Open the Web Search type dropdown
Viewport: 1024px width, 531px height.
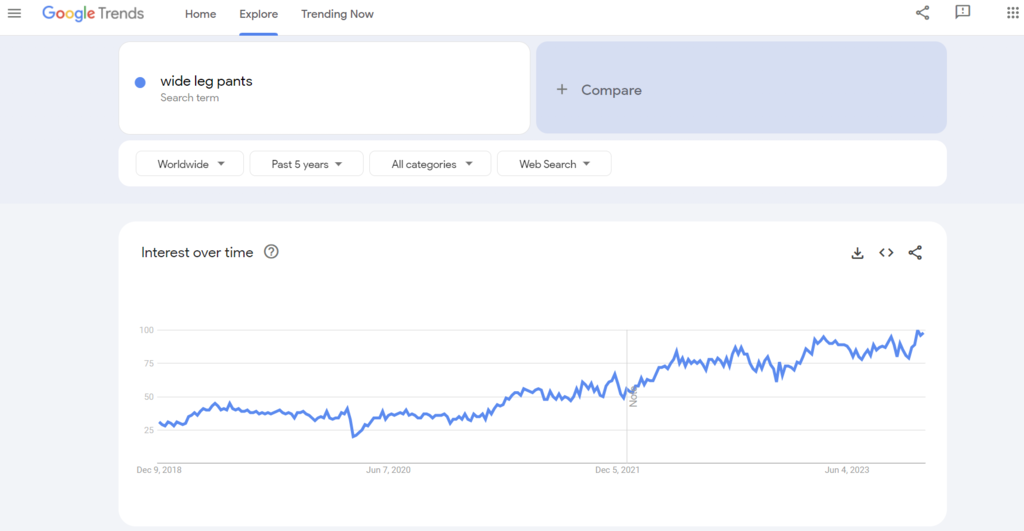tap(554, 164)
